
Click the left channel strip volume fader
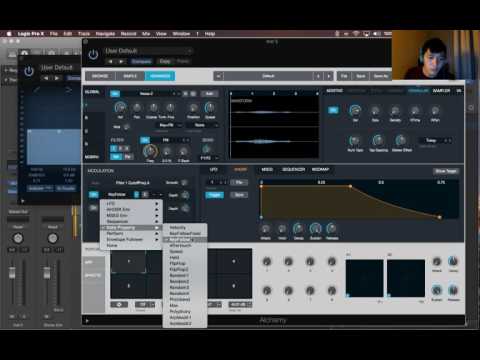[x=12, y=272]
